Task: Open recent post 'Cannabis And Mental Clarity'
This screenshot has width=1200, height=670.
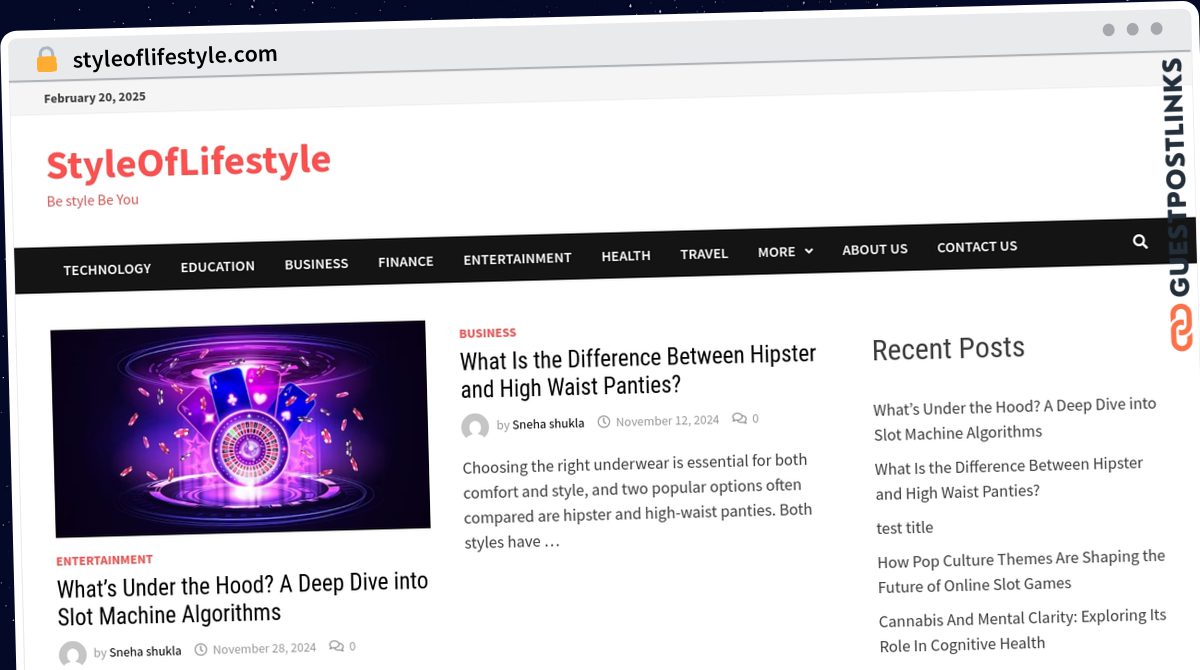Action: [1023, 631]
